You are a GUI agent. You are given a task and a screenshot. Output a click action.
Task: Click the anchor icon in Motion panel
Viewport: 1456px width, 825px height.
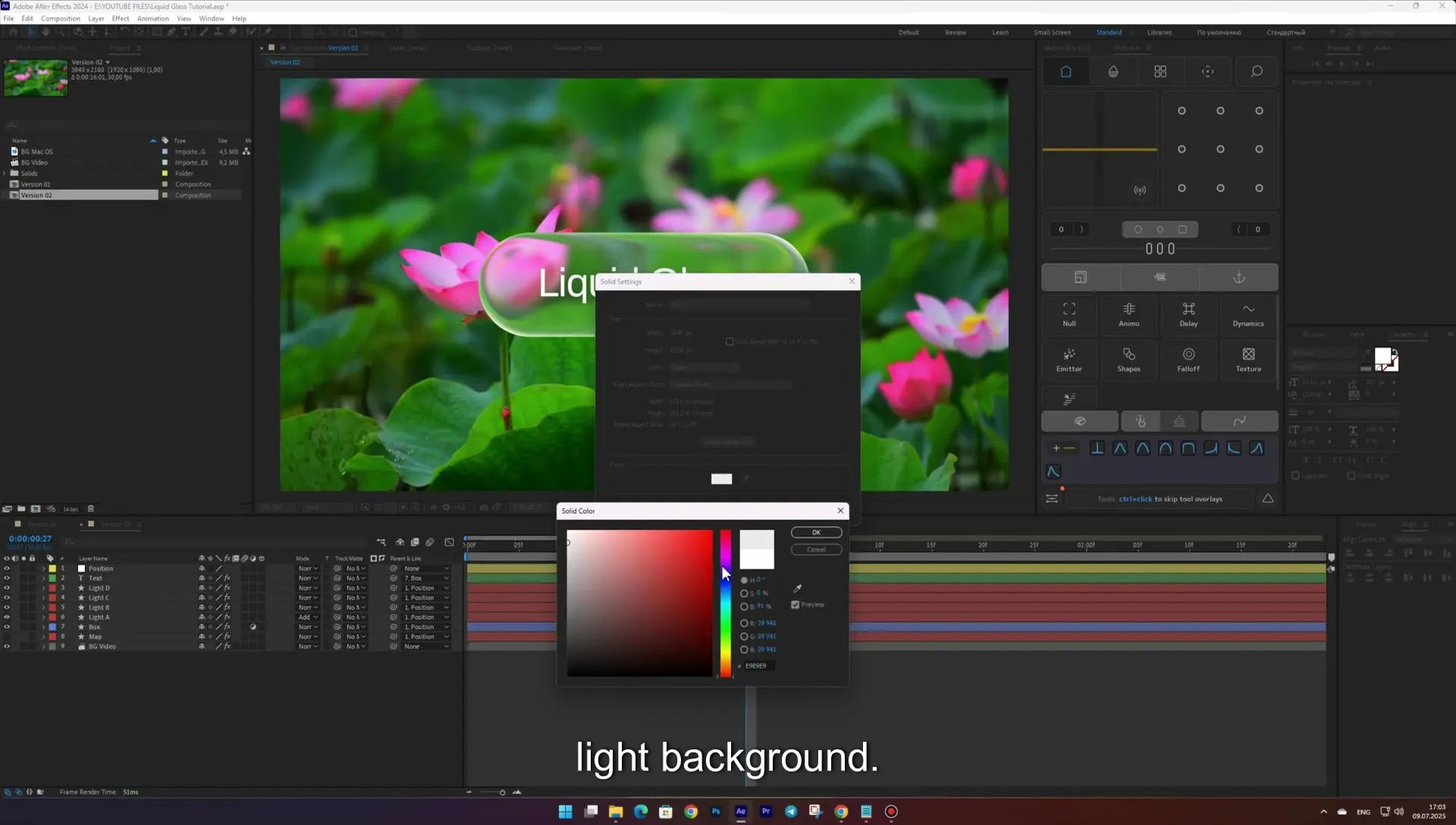[1238, 278]
